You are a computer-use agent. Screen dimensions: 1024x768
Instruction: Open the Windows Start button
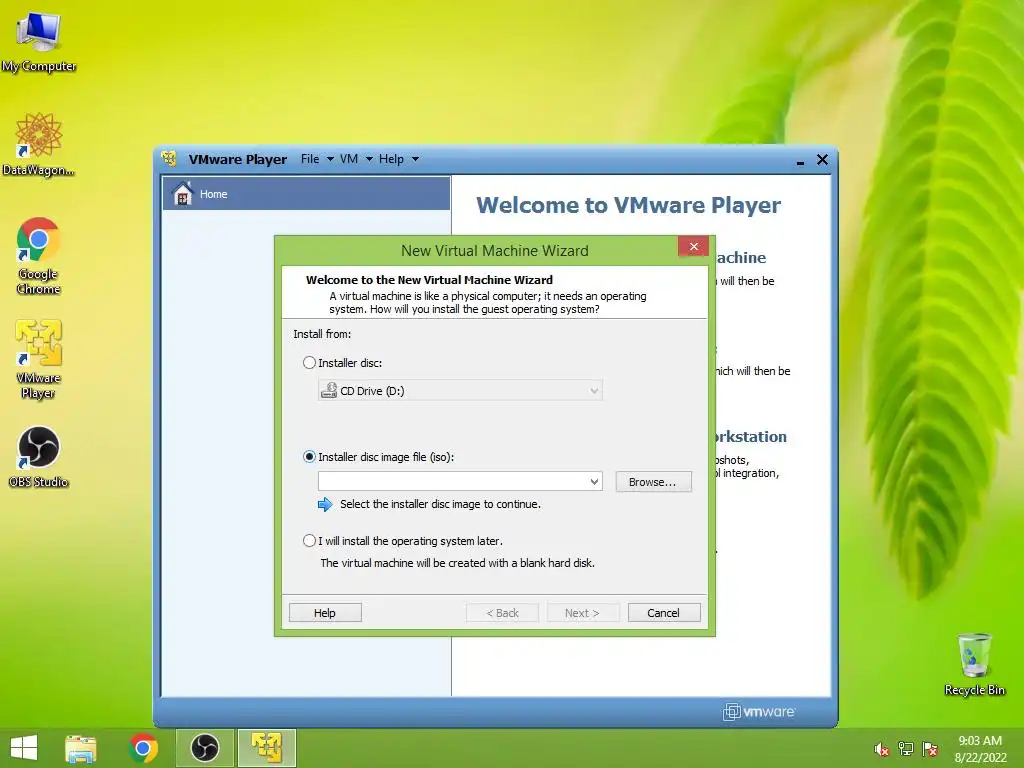[24, 748]
